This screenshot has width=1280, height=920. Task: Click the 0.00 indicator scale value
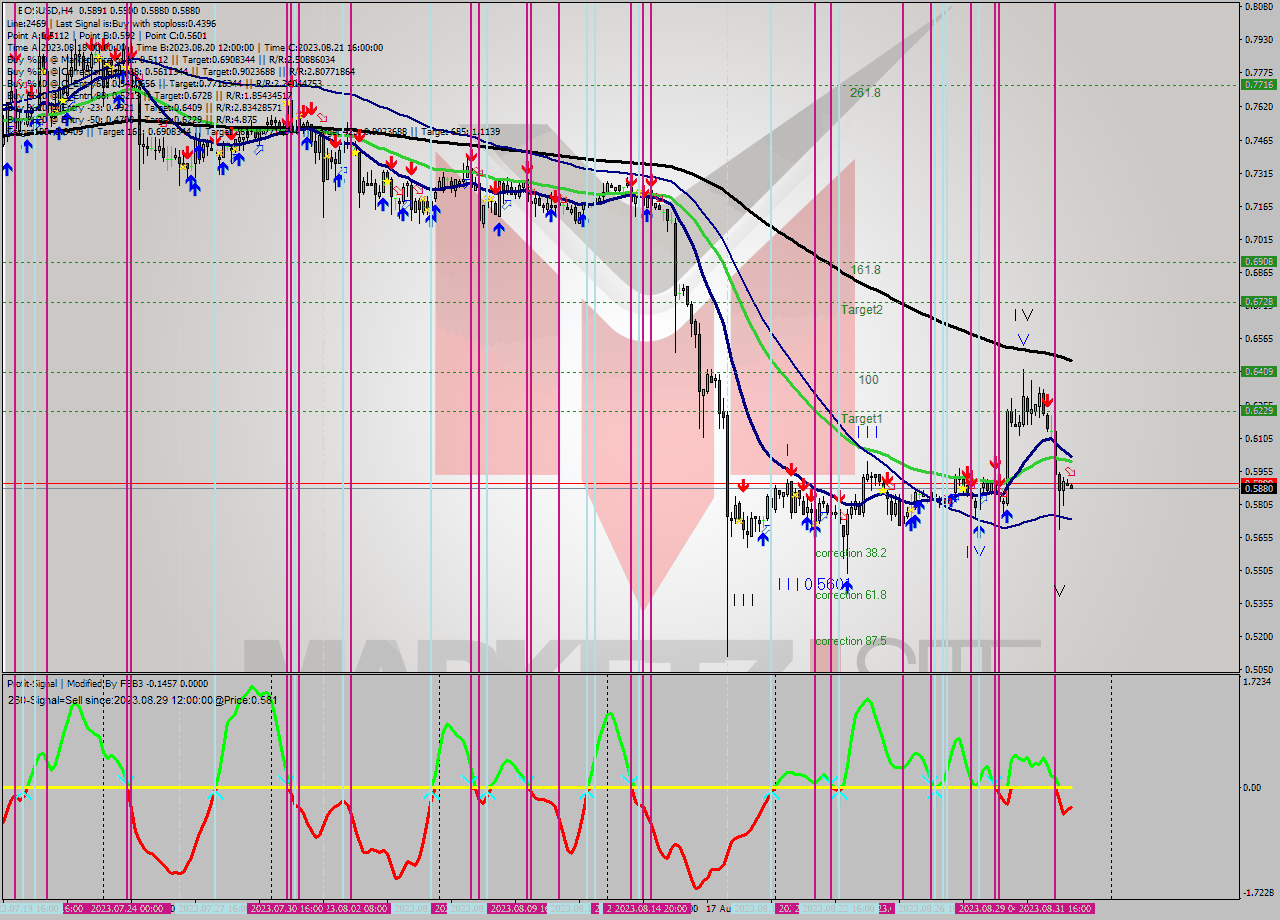pyautogui.click(x=1254, y=788)
